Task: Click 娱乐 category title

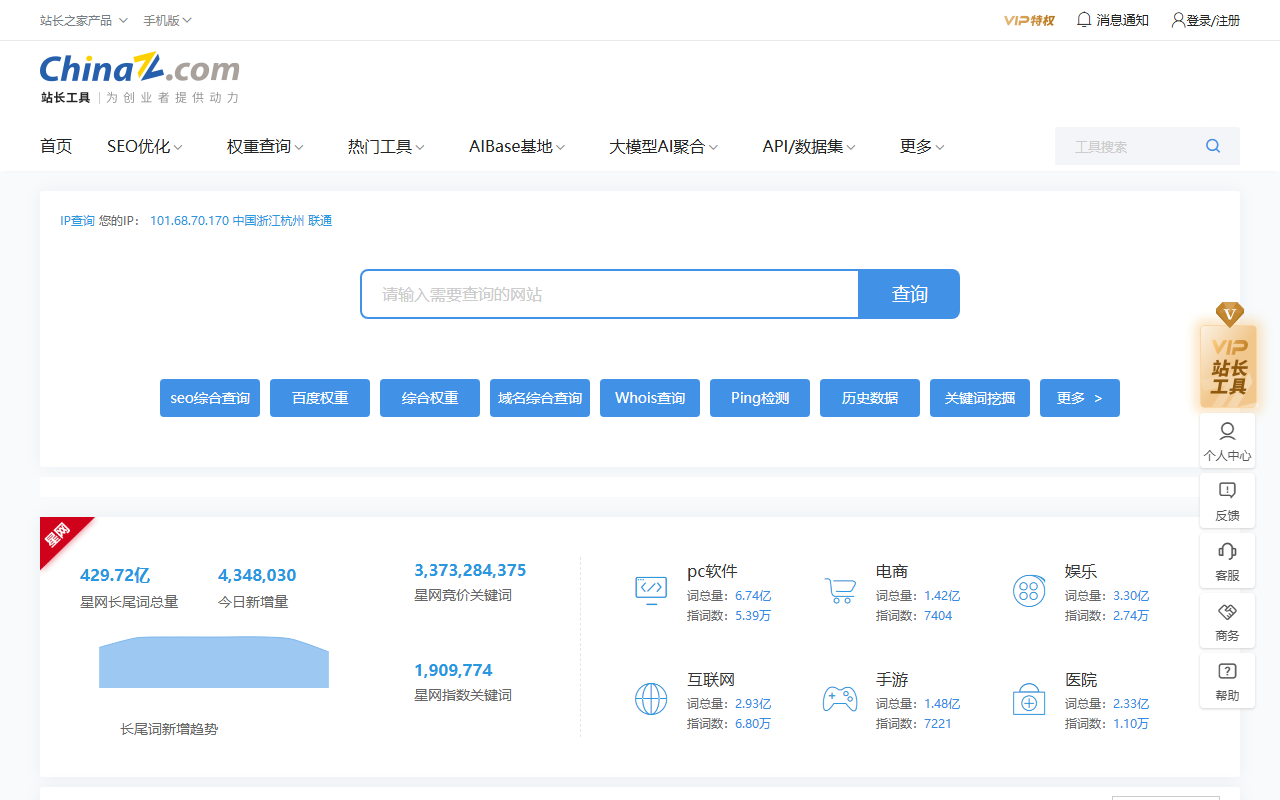Action: tap(1081, 572)
